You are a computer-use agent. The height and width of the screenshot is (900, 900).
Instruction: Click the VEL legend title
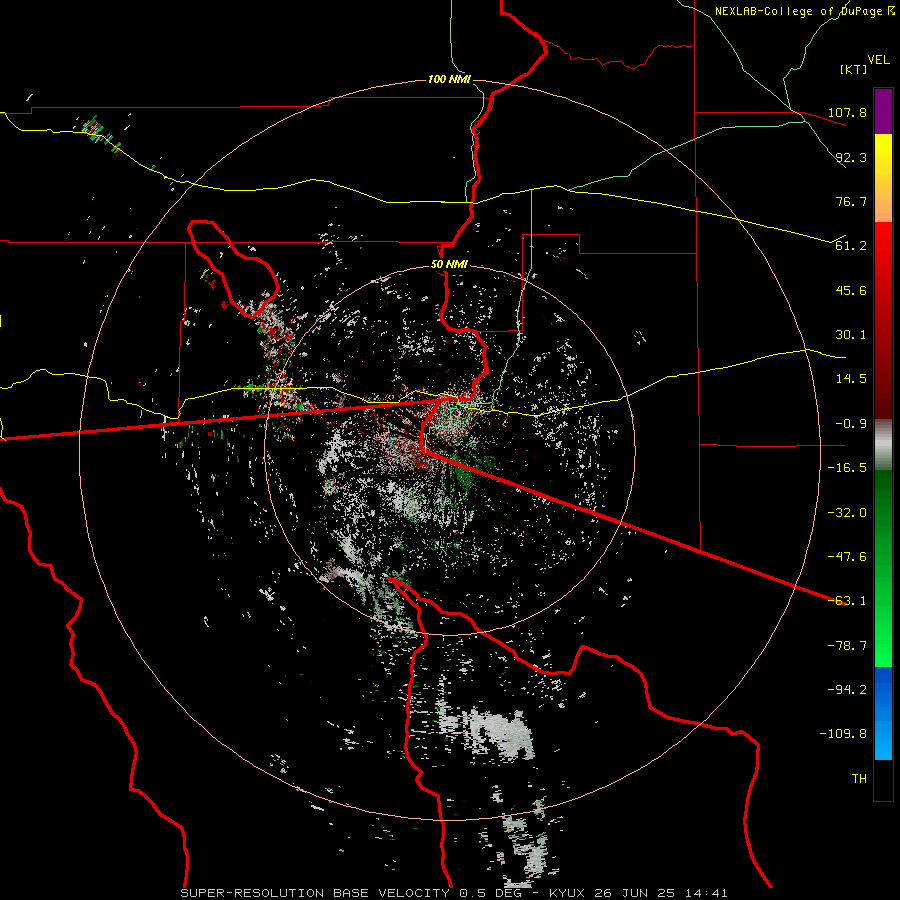pyautogui.click(x=878, y=60)
